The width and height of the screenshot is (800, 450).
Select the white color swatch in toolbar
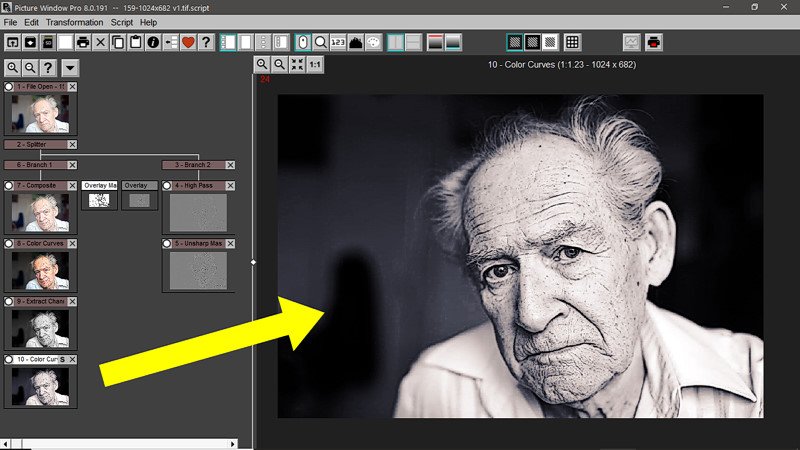[65, 42]
